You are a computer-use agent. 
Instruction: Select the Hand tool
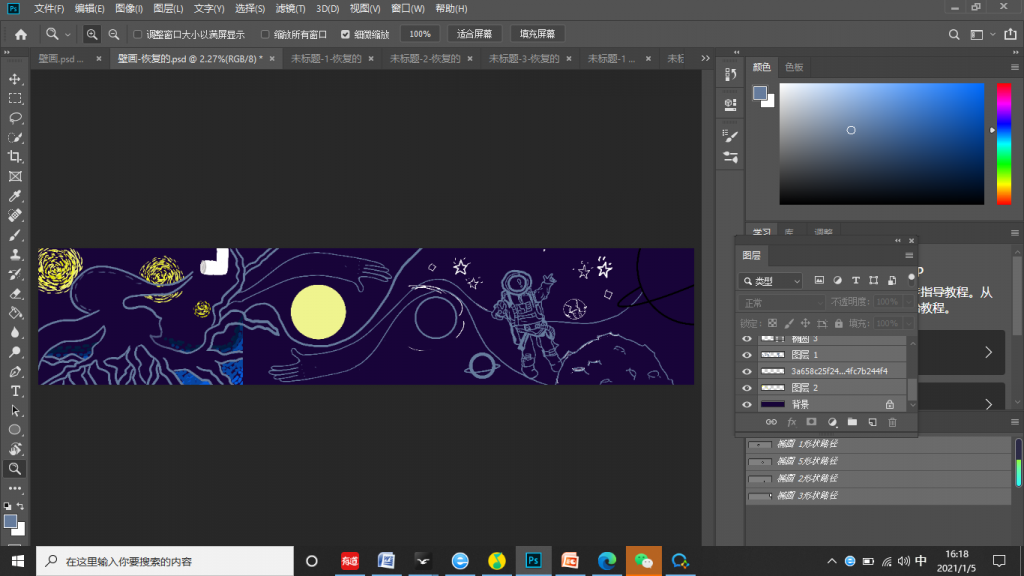pyautogui.click(x=14, y=449)
